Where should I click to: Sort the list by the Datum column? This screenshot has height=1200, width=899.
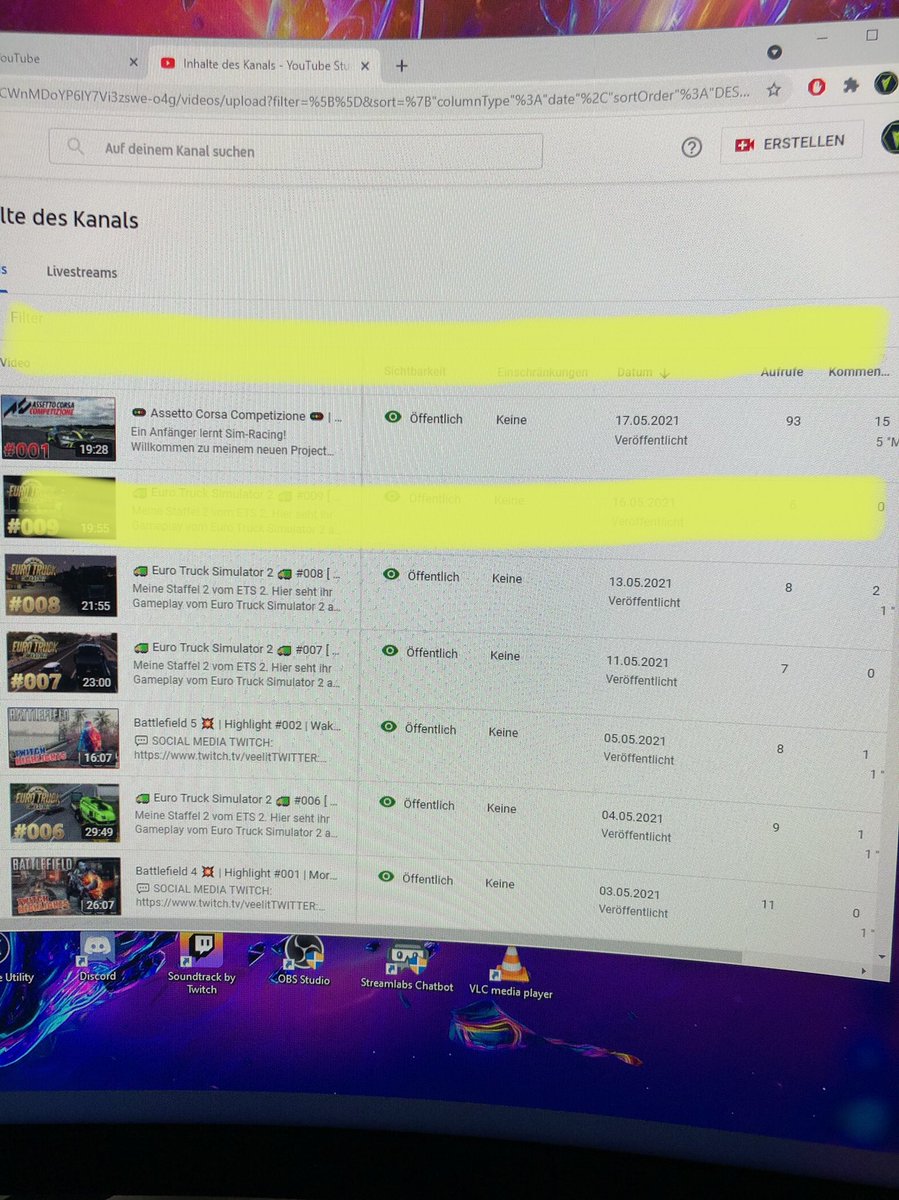pyautogui.click(x=642, y=372)
